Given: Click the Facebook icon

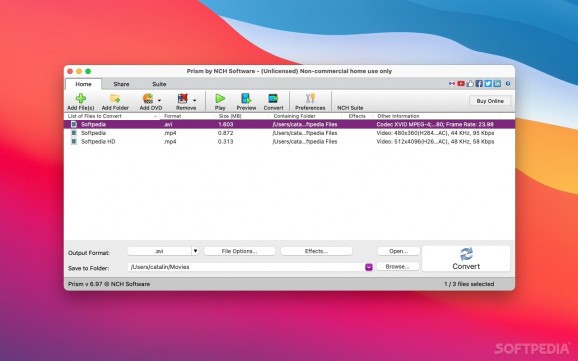Looking at the screenshot, I should point(479,84).
